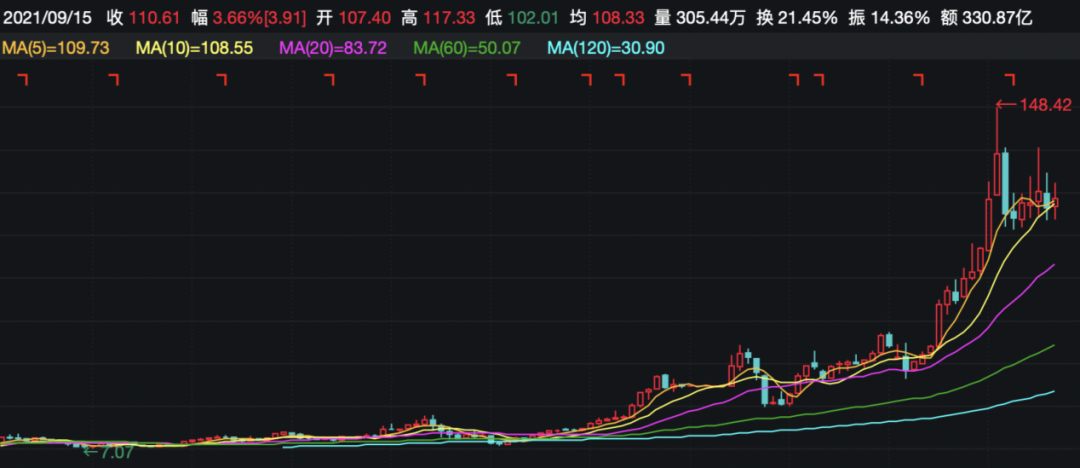The height and width of the screenshot is (468, 1080).
Task: Click the date 2021/09/15
Action: (46, 18)
